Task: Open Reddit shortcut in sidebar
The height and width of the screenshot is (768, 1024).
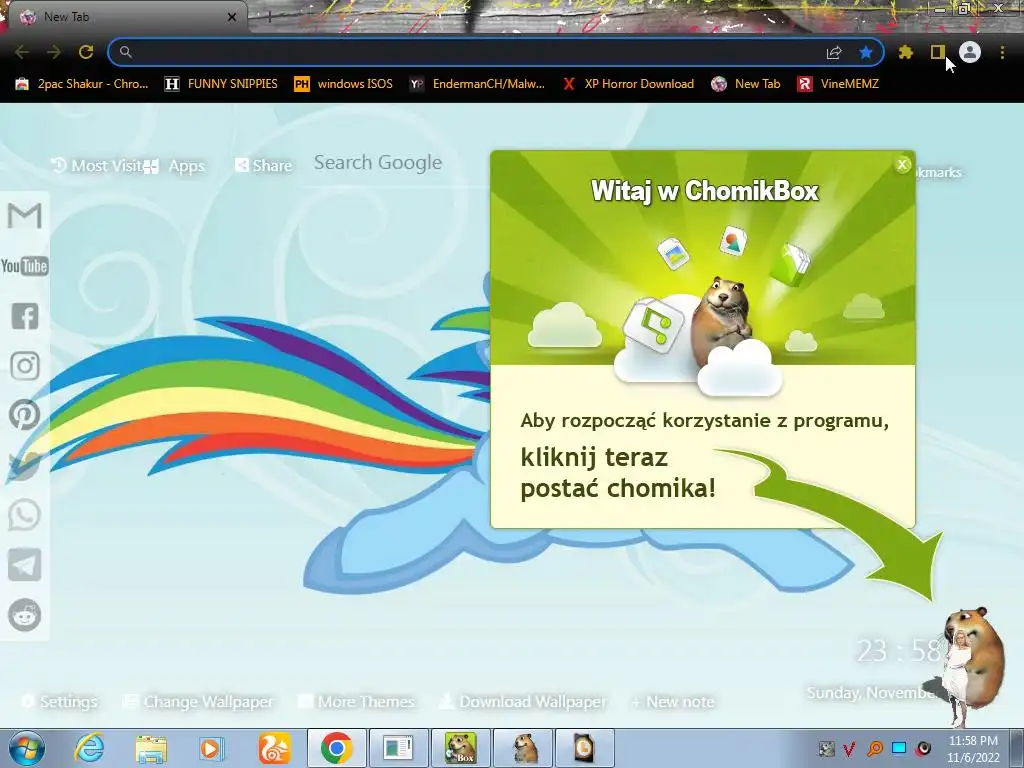Action: (x=25, y=615)
